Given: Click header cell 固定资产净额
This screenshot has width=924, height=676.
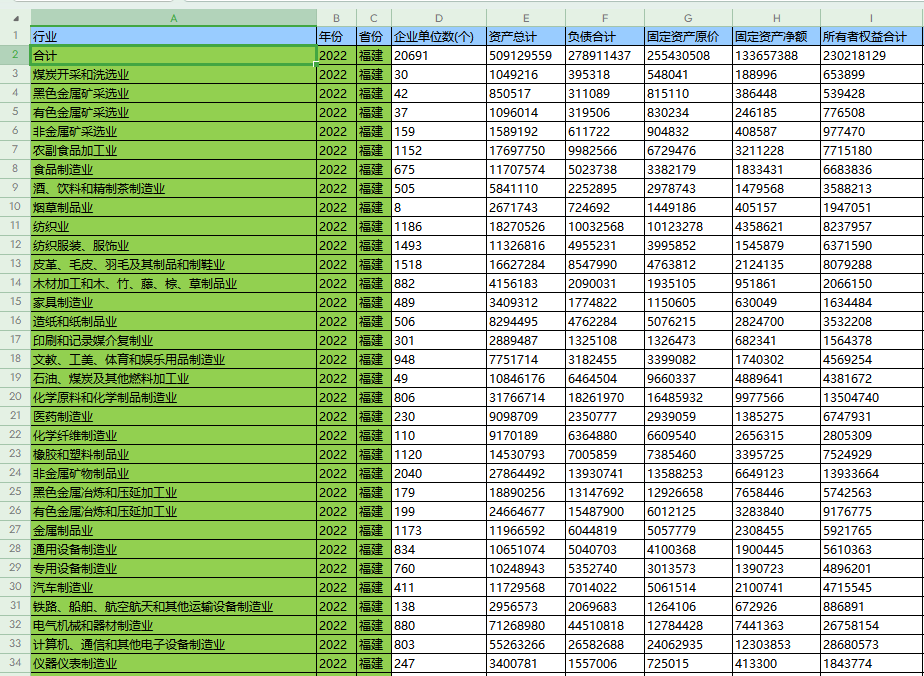Looking at the screenshot, I should click(x=776, y=37).
